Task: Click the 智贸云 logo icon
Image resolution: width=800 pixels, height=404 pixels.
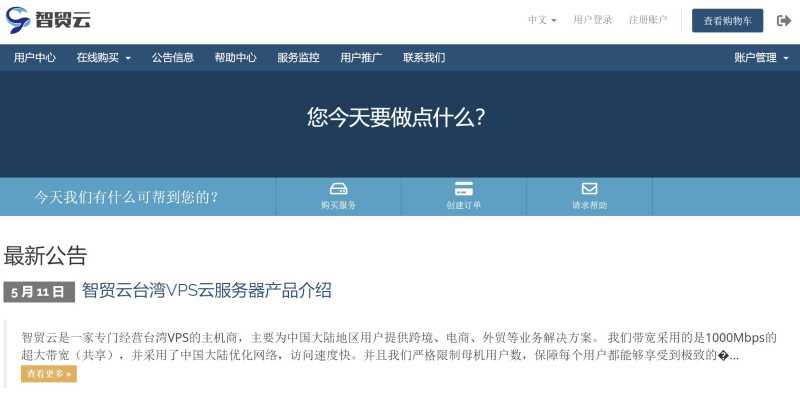Action: [x=18, y=20]
